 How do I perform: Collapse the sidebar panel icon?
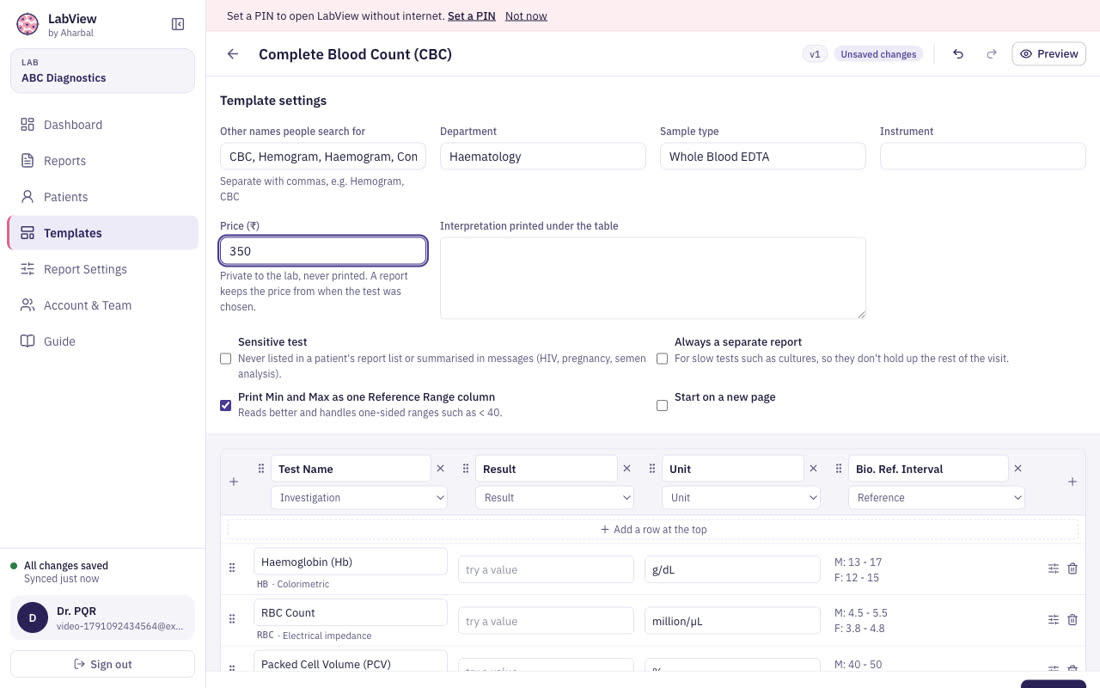click(177, 25)
